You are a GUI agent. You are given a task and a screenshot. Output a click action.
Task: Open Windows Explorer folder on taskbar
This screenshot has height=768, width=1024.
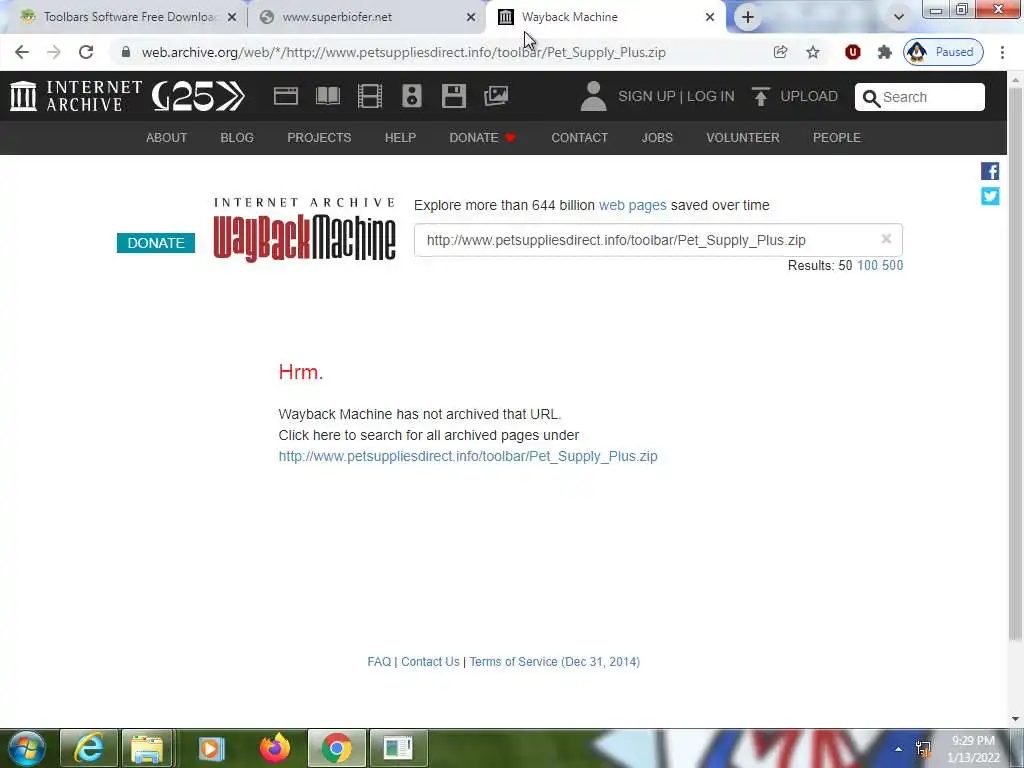148,748
